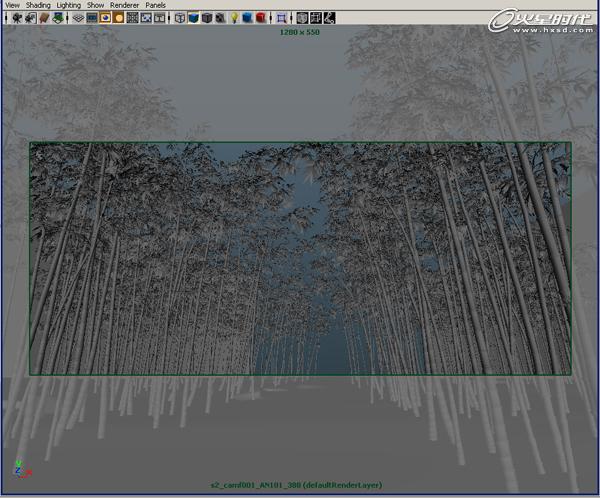Click the Textured display icon
600x498 pixels.
pos(219,17)
